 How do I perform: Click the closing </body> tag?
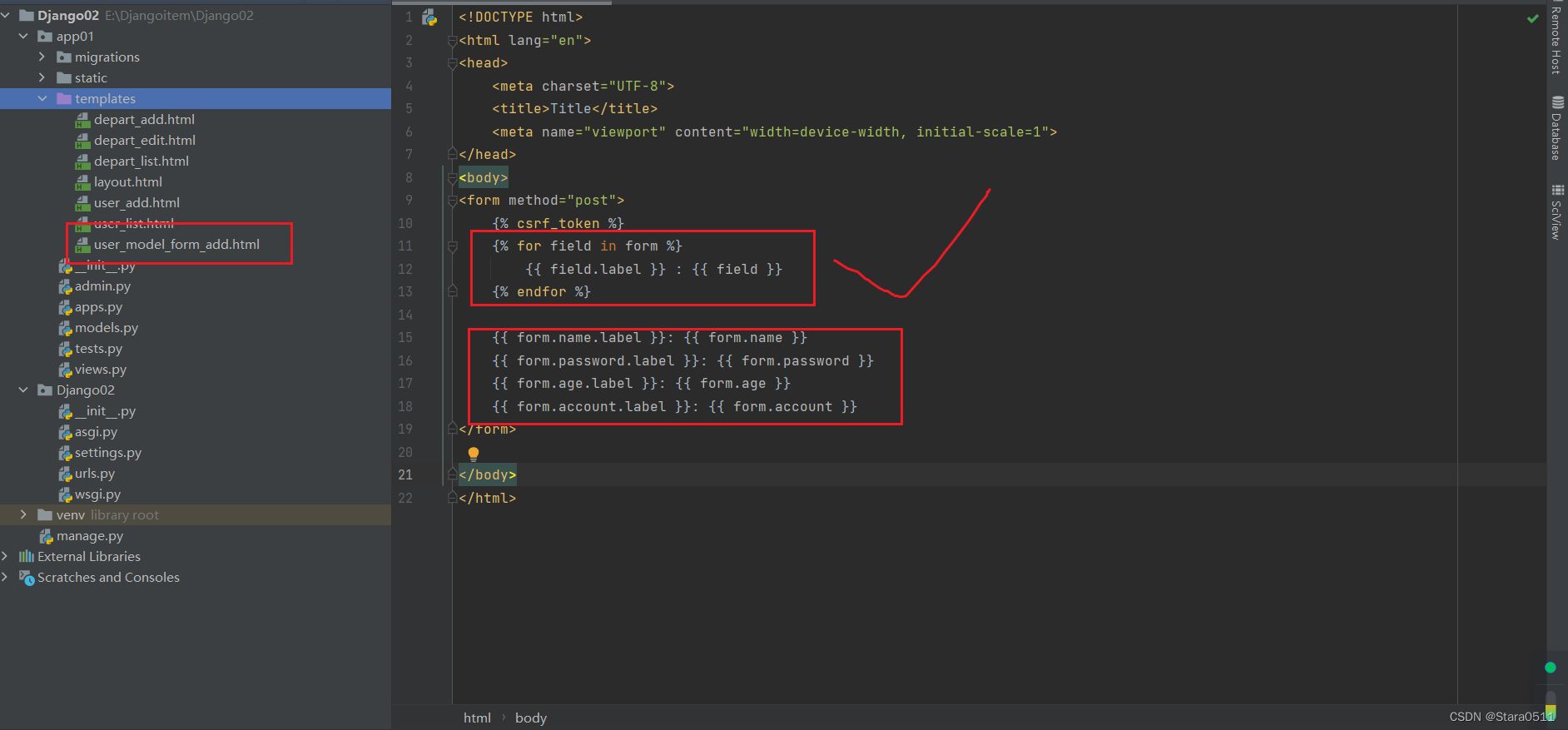[x=488, y=474]
